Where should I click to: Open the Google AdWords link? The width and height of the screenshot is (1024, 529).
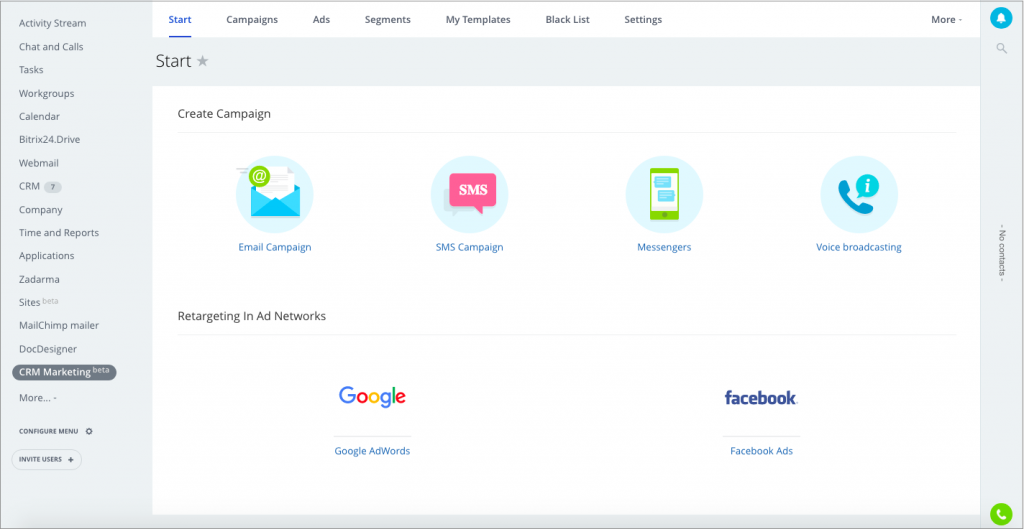[372, 451]
